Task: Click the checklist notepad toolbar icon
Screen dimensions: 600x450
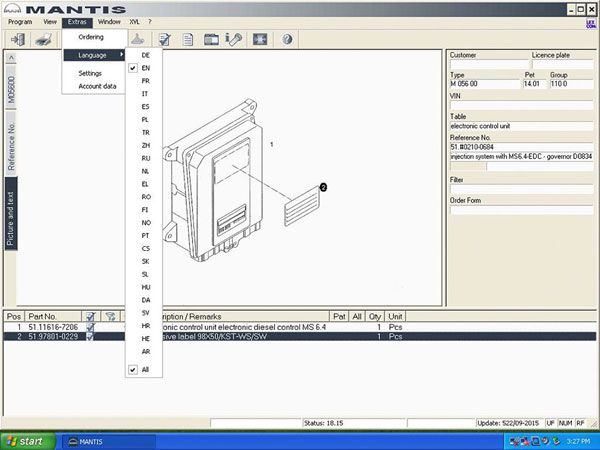Action: pyautogui.click(x=163, y=39)
